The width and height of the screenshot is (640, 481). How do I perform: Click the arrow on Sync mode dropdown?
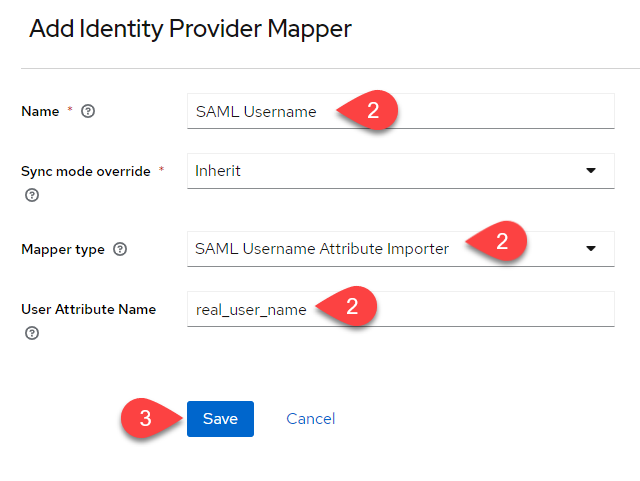pyautogui.click(x=590, y=171)
